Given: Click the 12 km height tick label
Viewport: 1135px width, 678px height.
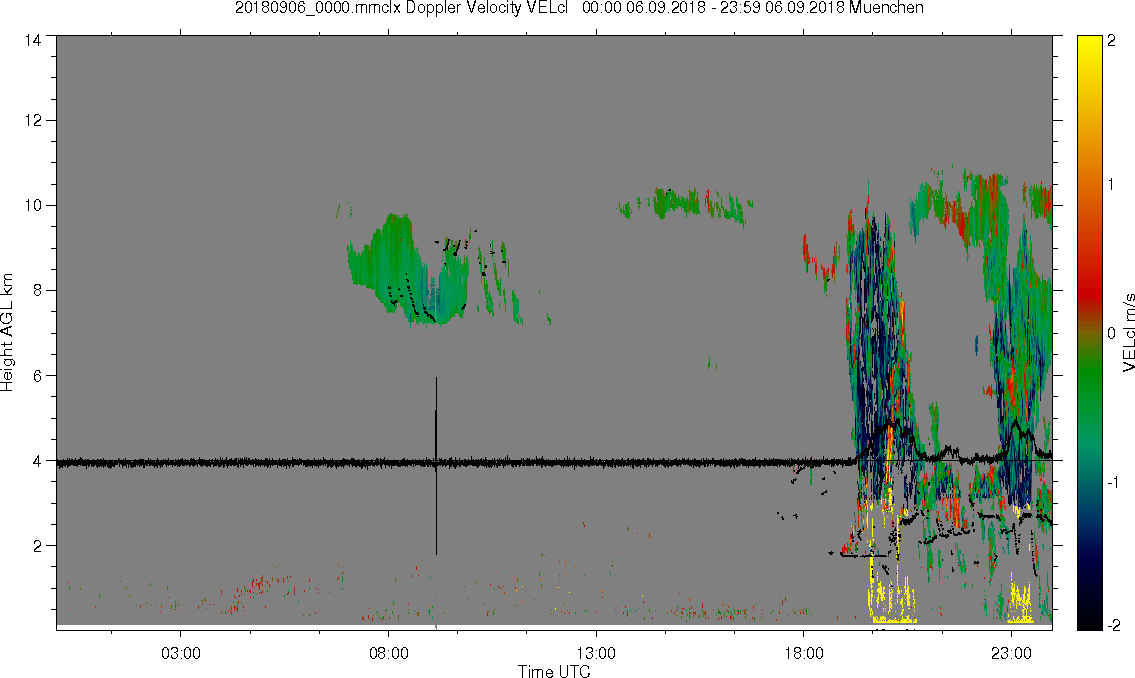Looking at the screenshot, I should (x=33, y=120).
